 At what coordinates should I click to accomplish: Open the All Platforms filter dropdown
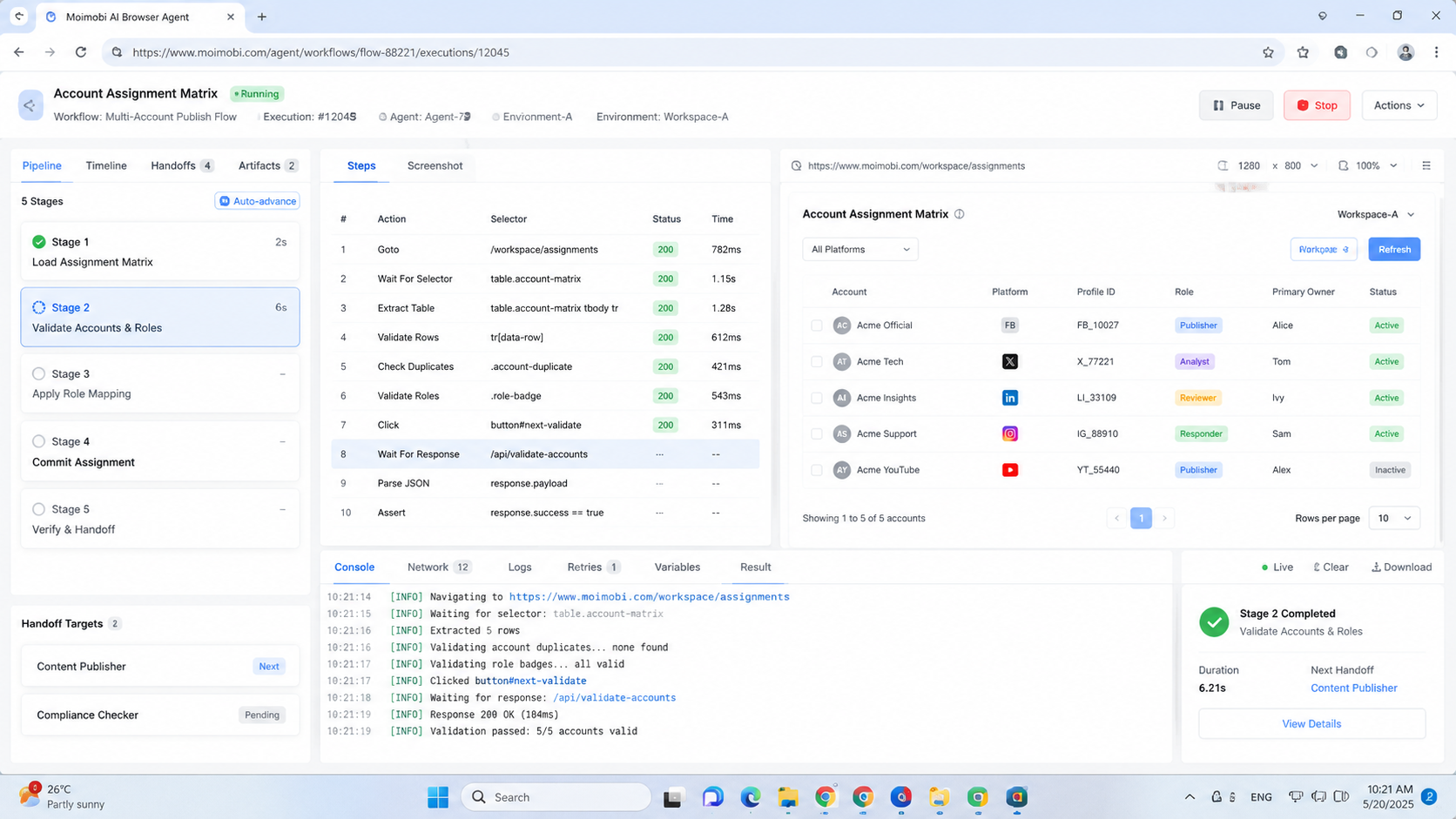click(860, 249)
